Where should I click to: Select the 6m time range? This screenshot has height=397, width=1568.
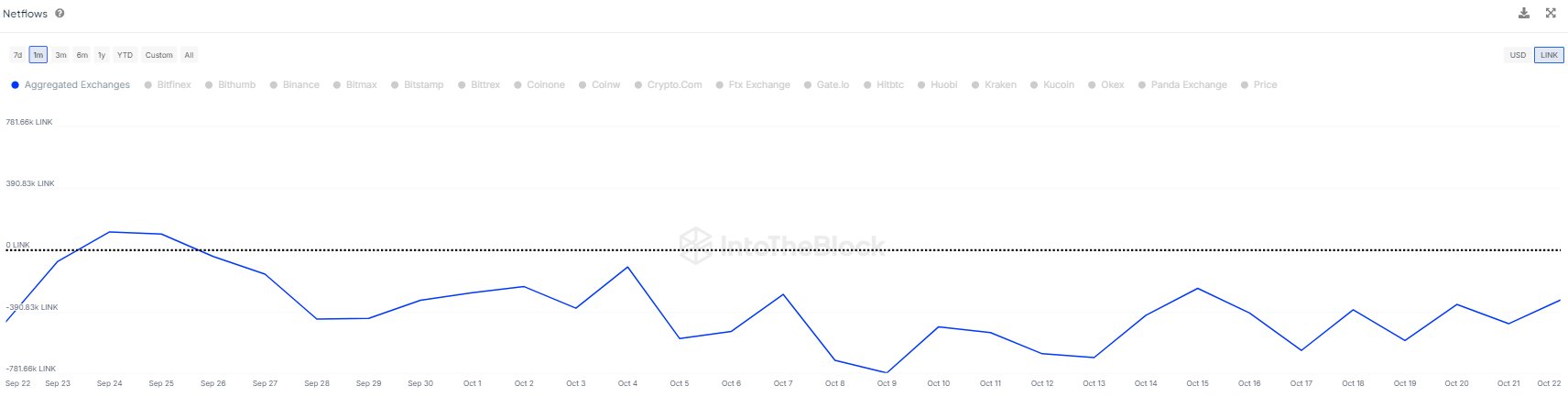pos(82,55)
